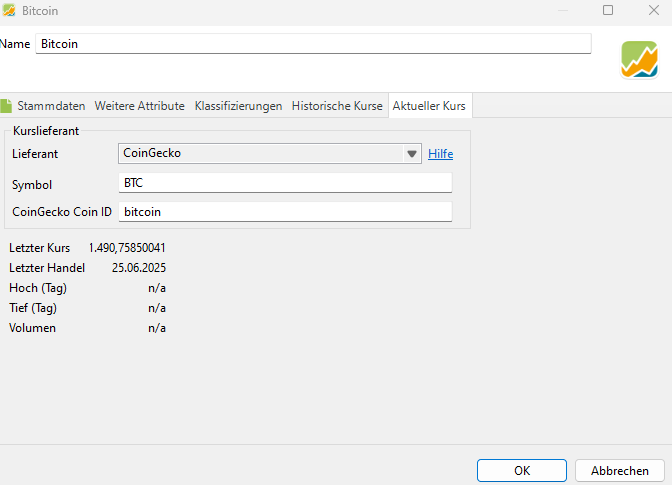The width and height of the screenshot is (672, 485).
Task: Click the Portfolio Performance icon in title bar
Action: [x=8, y=10]
